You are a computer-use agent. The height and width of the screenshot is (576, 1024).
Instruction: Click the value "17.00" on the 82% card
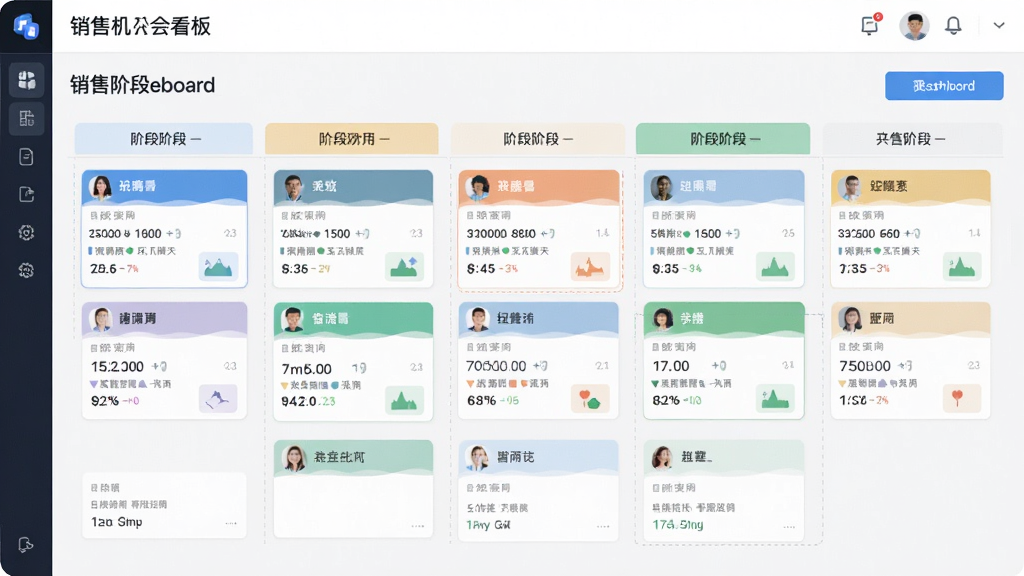671,366
